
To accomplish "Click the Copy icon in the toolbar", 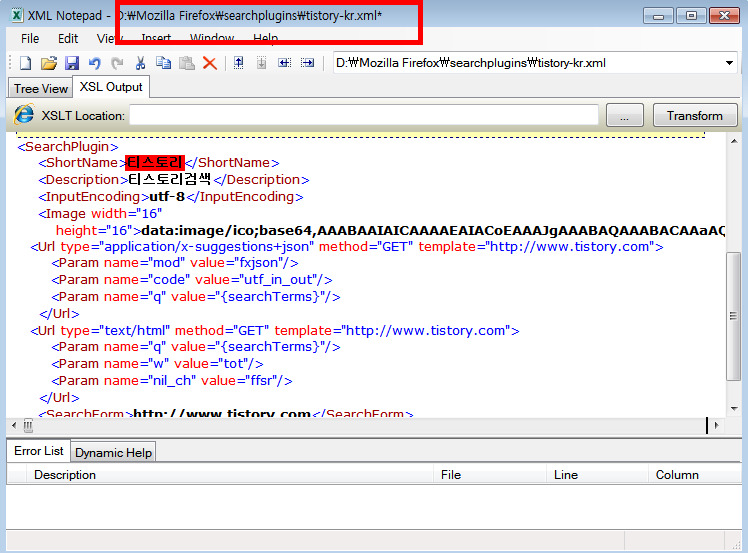I will pos(163,63).
